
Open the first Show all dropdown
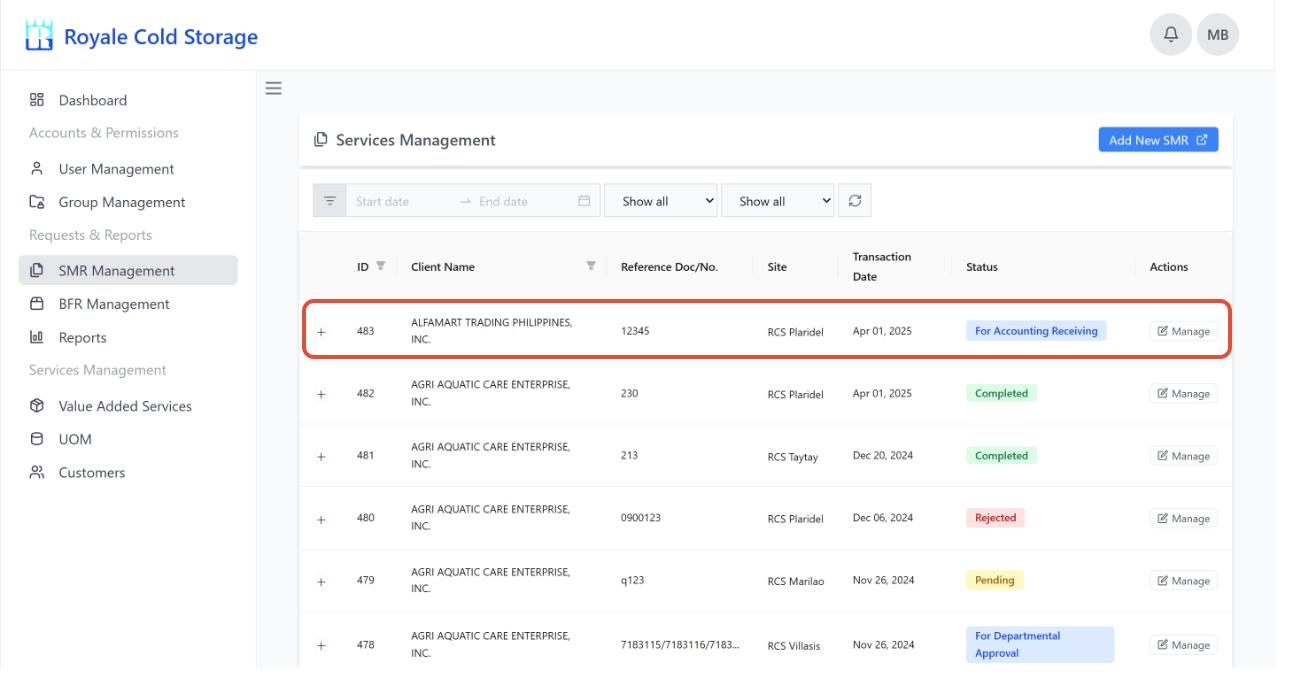pyautogui.click(x=661, y=201)
